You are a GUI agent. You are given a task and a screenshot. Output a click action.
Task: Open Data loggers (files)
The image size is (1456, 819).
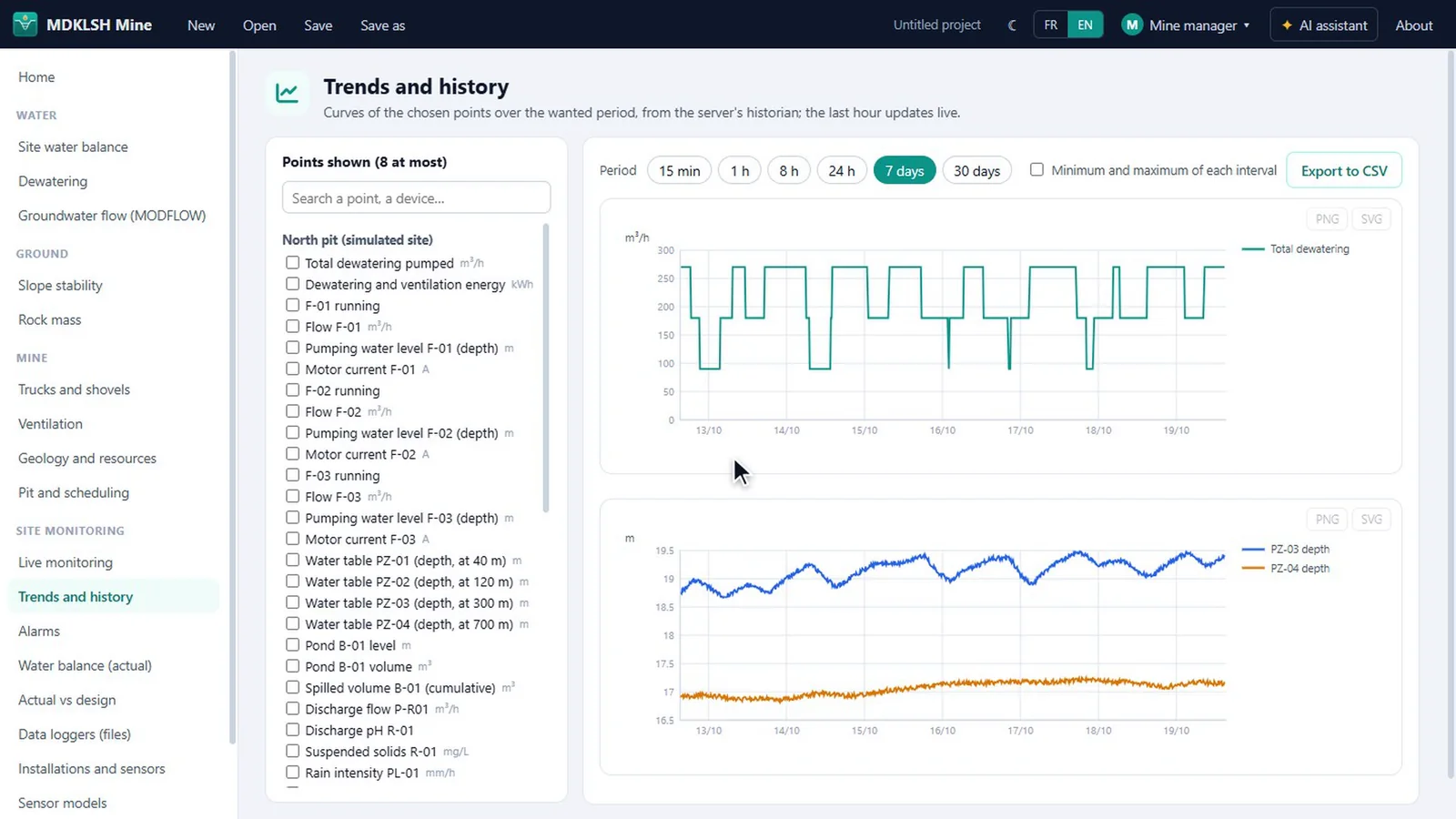pos(75,734)
